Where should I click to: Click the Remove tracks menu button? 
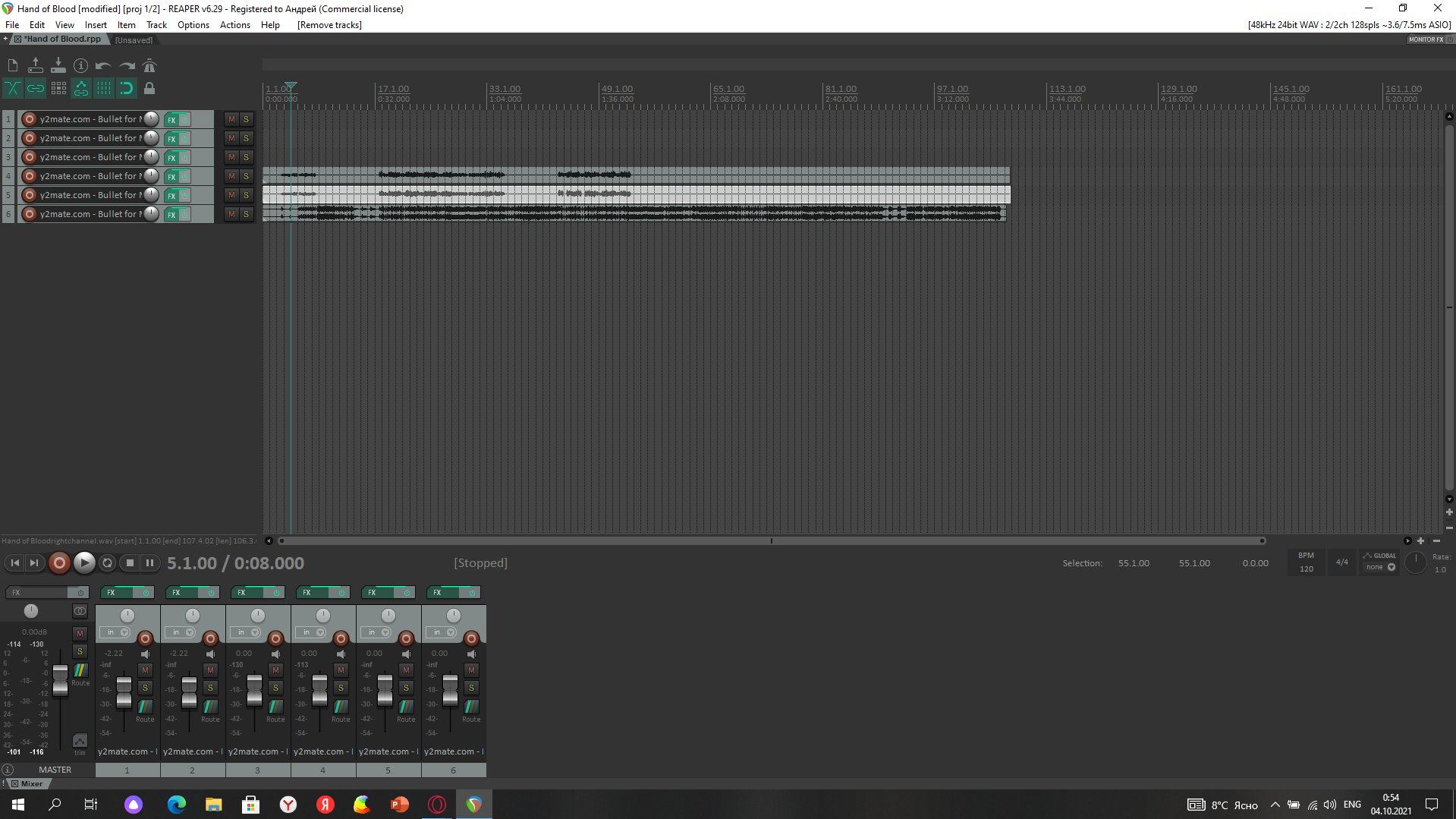click(x=329, y=25)
